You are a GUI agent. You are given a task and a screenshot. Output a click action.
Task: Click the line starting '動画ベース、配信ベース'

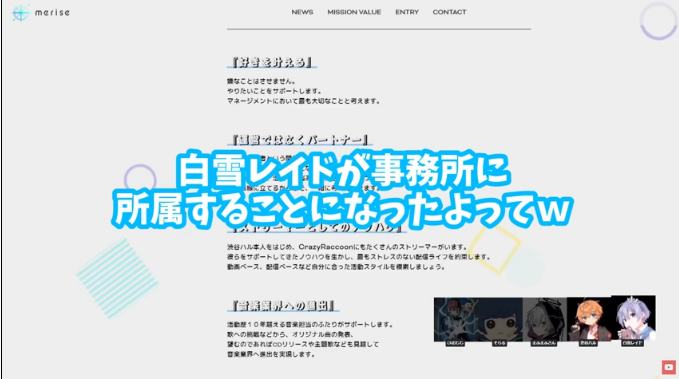(336, 267)
